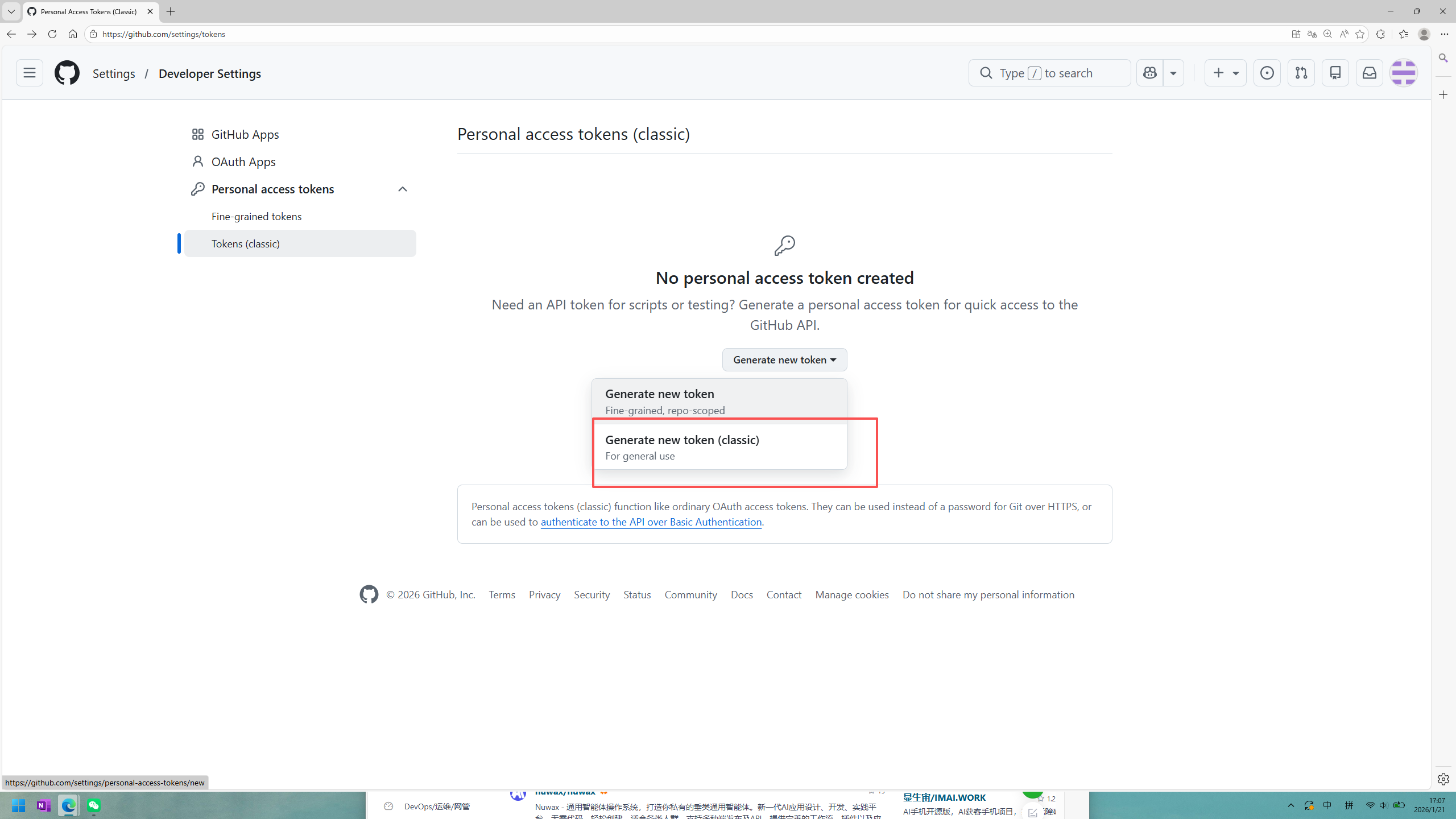Screen dimensions: 1456x819
Task: Open the Pull requests icon in the header
Action: (1301, 73)
